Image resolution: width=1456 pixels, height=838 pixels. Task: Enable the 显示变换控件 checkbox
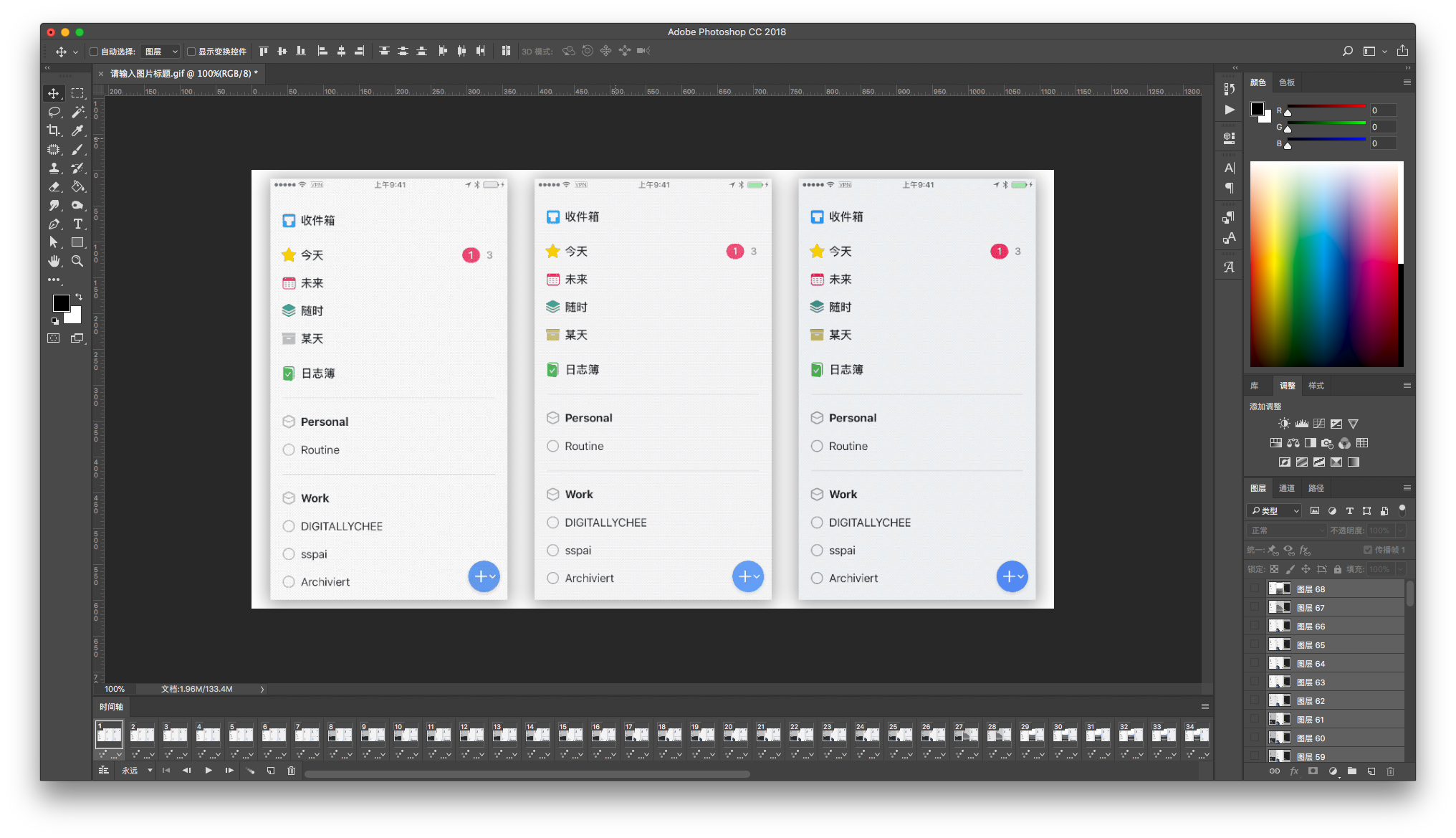(191, 52)
